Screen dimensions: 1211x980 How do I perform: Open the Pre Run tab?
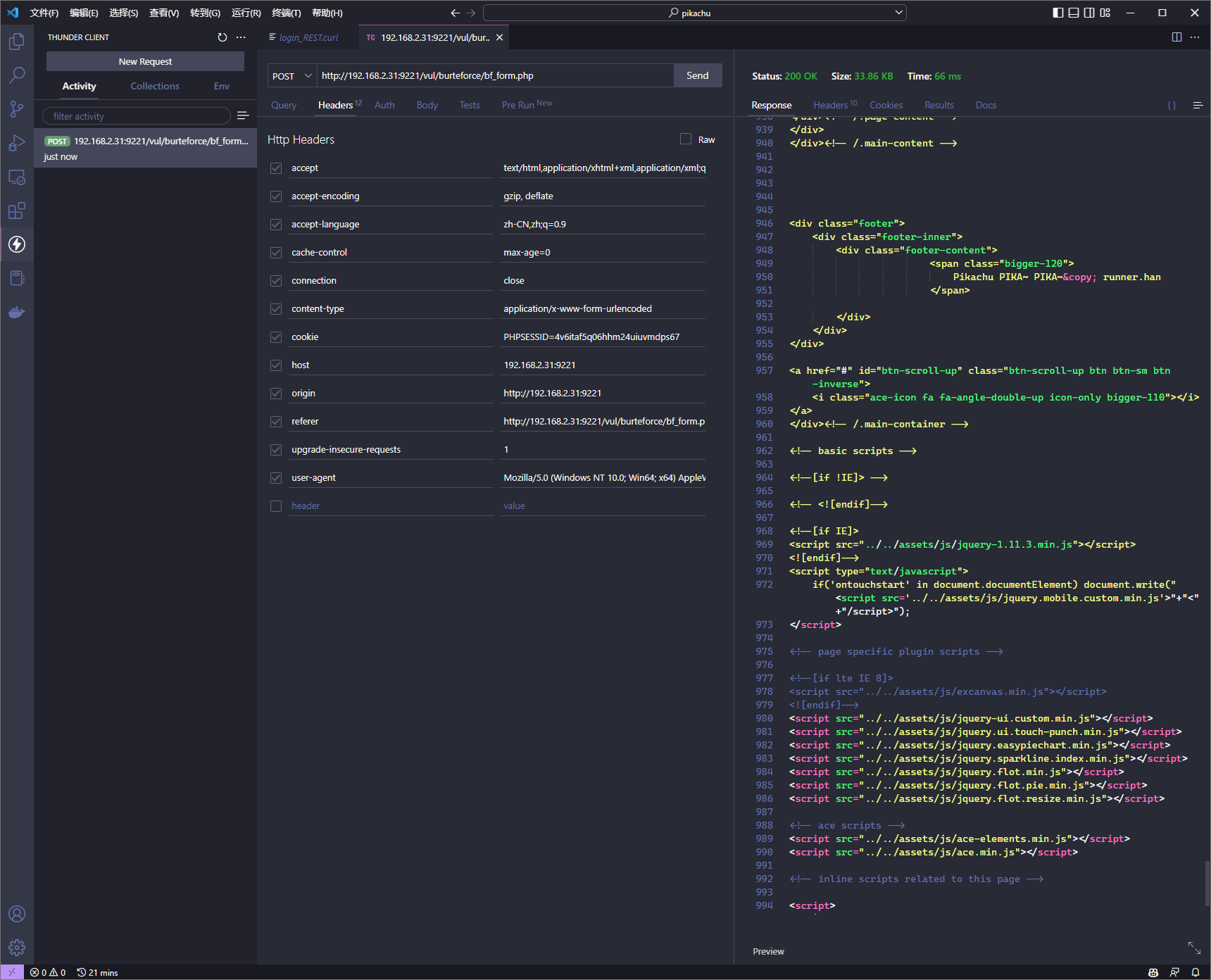tap(527, 105)
